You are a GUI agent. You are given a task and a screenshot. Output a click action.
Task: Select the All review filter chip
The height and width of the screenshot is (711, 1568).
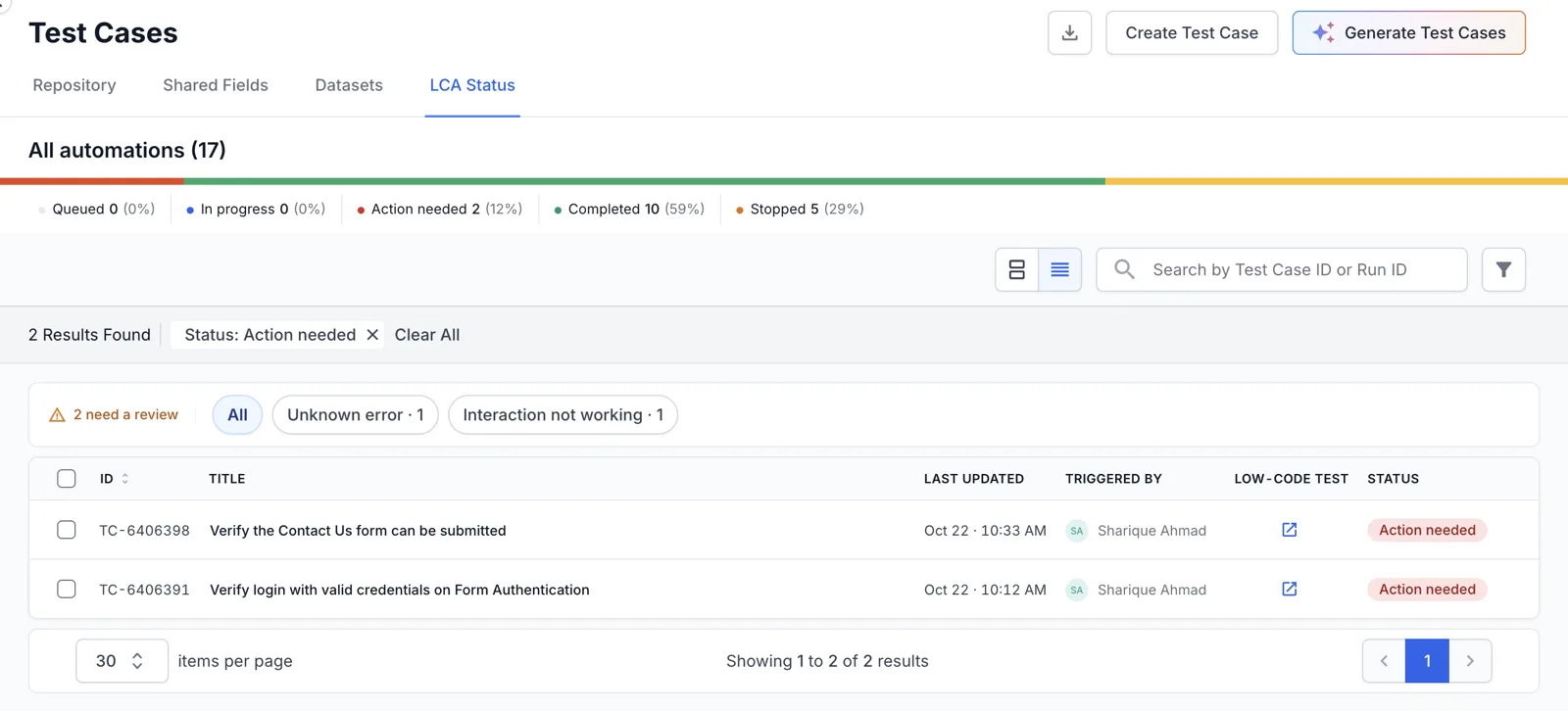tap(237, 415)
